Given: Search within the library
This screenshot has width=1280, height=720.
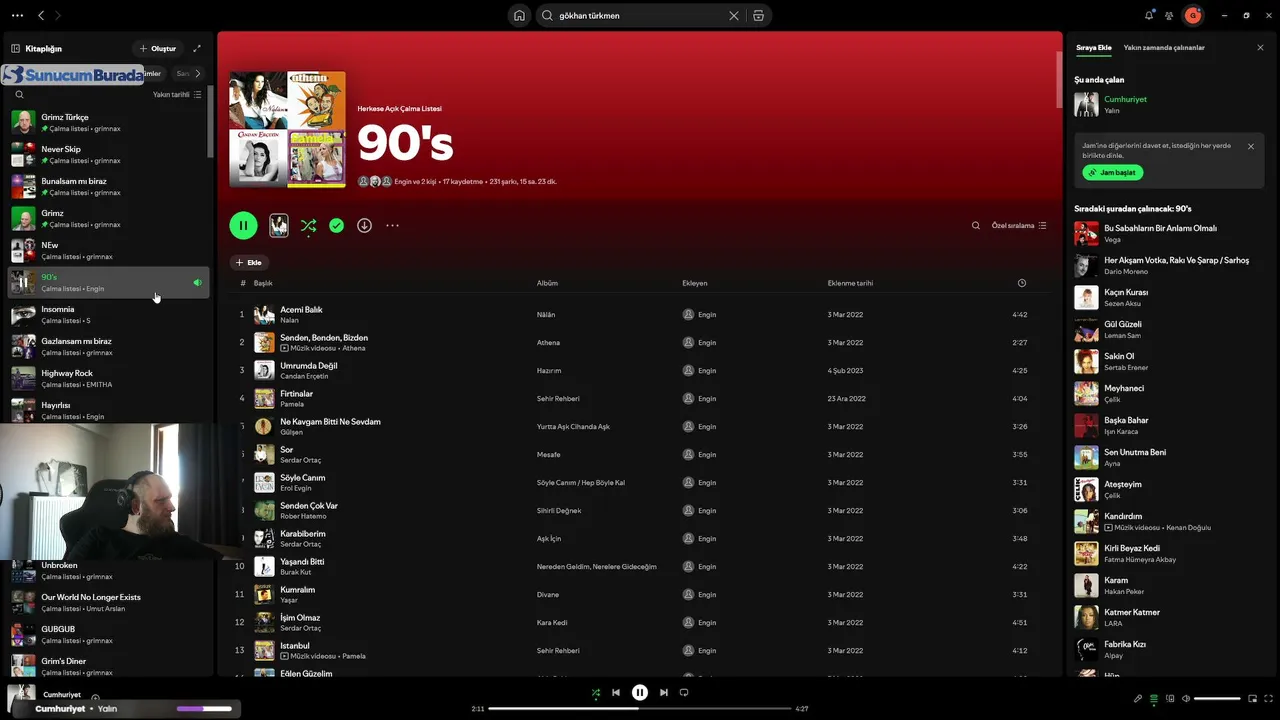Looking at the screenshot, I should tap(19, 95).
